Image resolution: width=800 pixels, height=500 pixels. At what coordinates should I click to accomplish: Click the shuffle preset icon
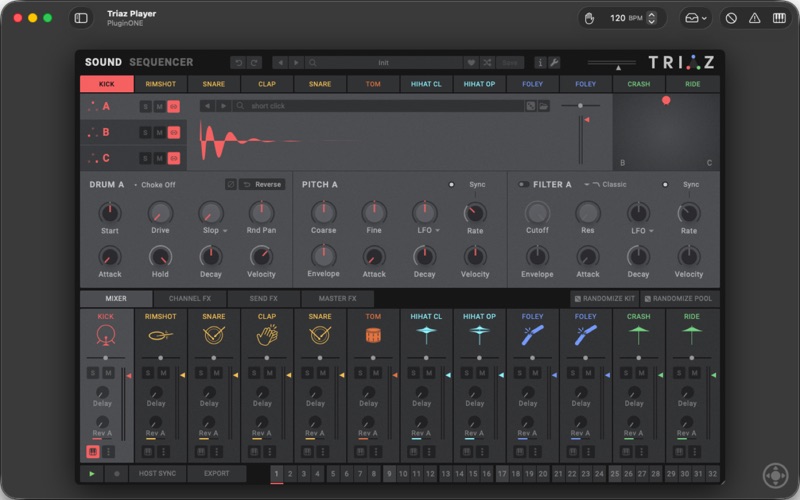[x=487, y=63]
